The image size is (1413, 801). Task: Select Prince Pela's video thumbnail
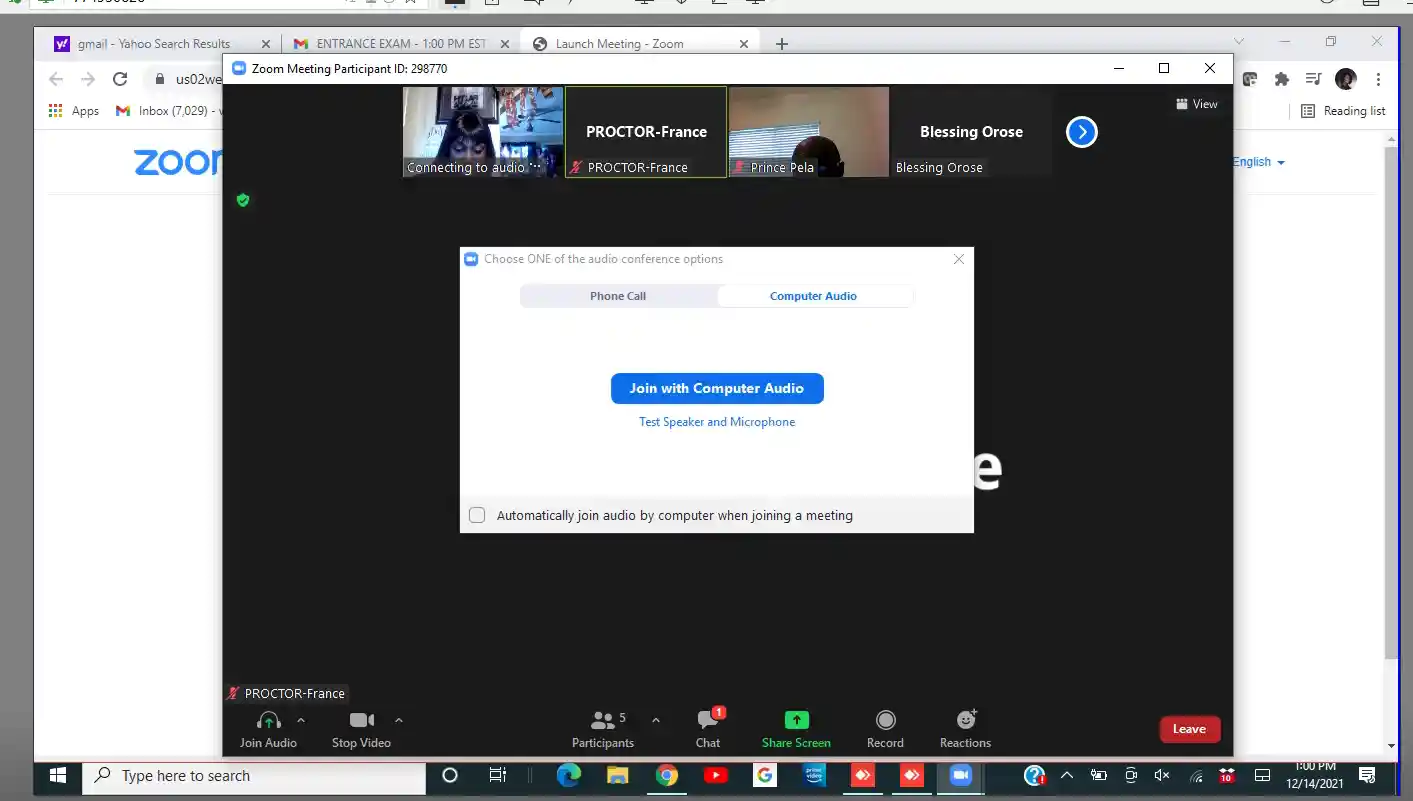808,132
